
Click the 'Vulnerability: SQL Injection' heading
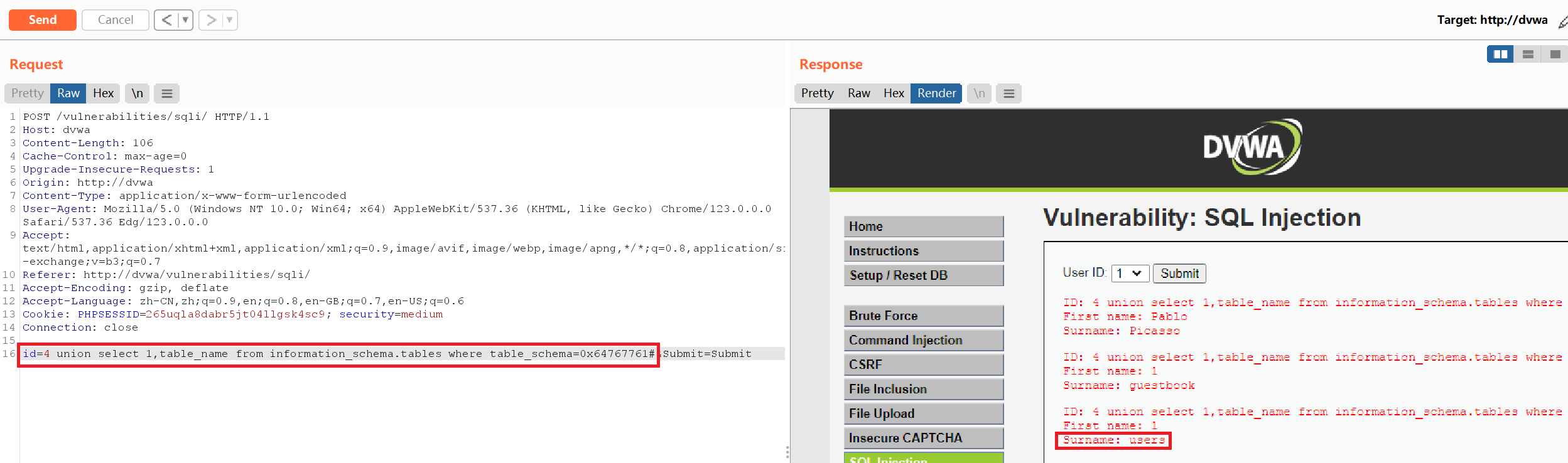point(1202,218)
